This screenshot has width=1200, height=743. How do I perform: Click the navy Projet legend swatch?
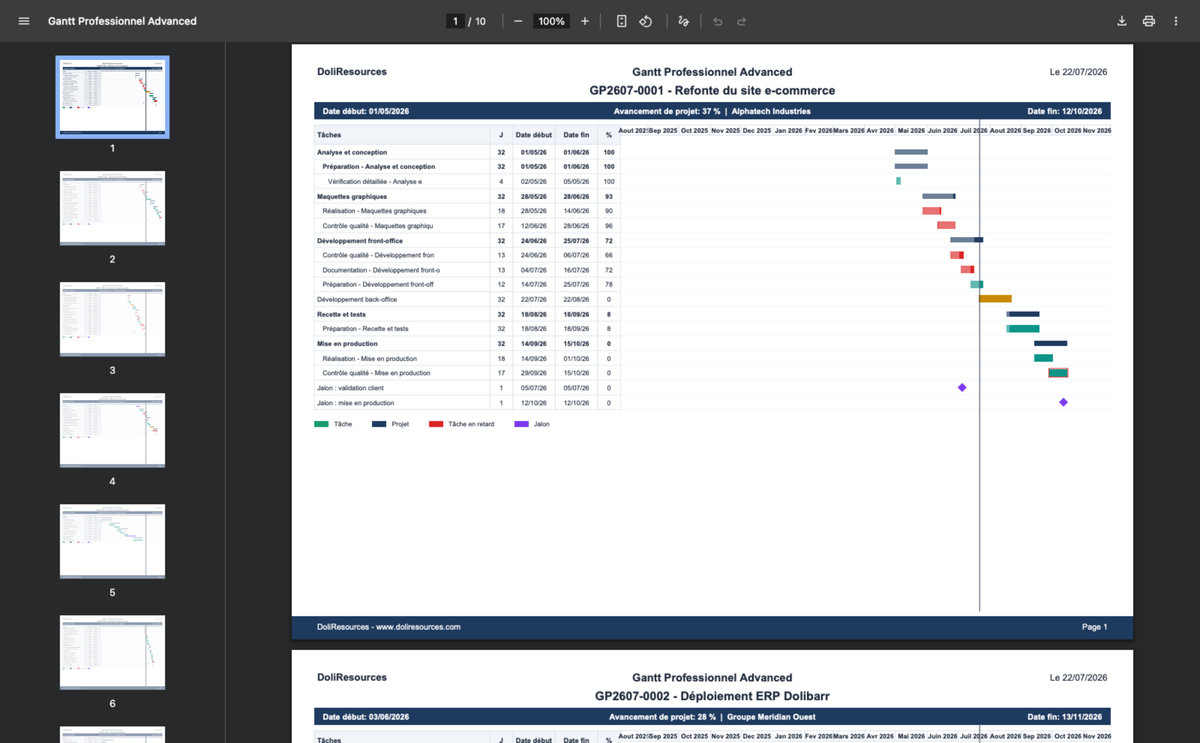click(379, 424)
